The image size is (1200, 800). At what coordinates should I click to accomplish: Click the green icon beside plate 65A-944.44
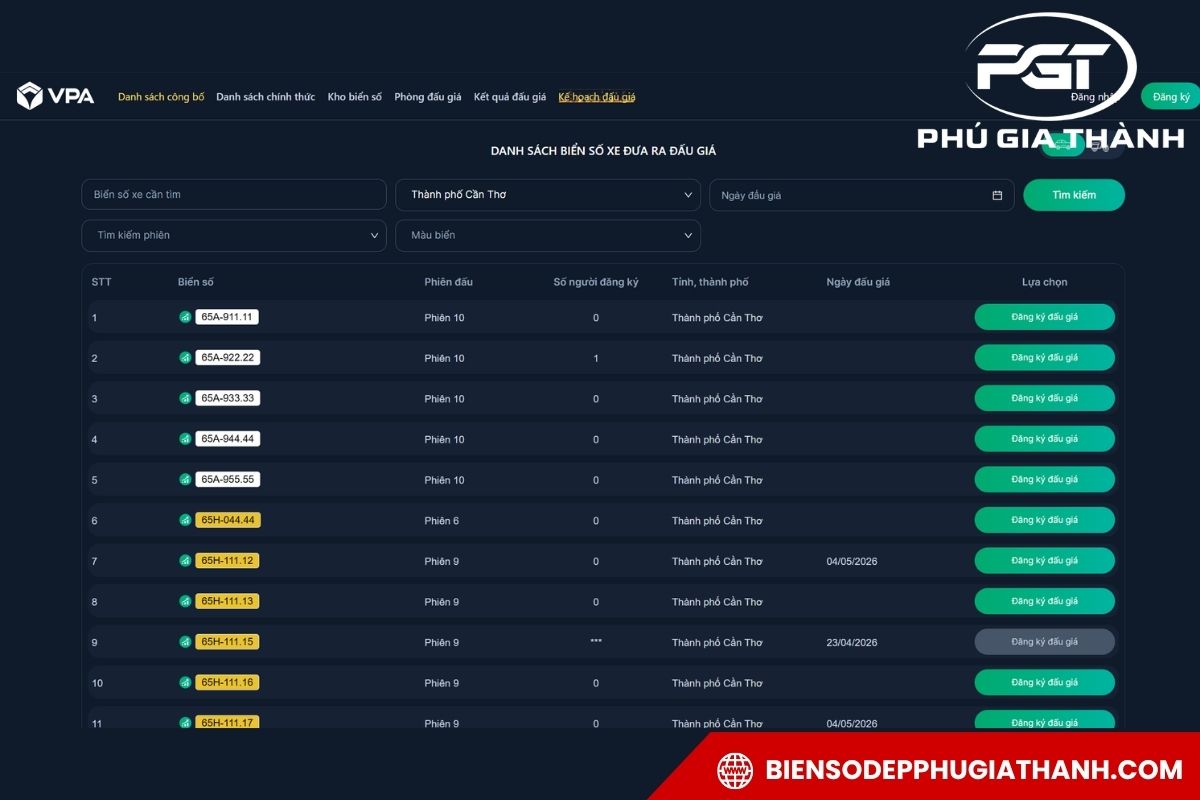(185, 439)
